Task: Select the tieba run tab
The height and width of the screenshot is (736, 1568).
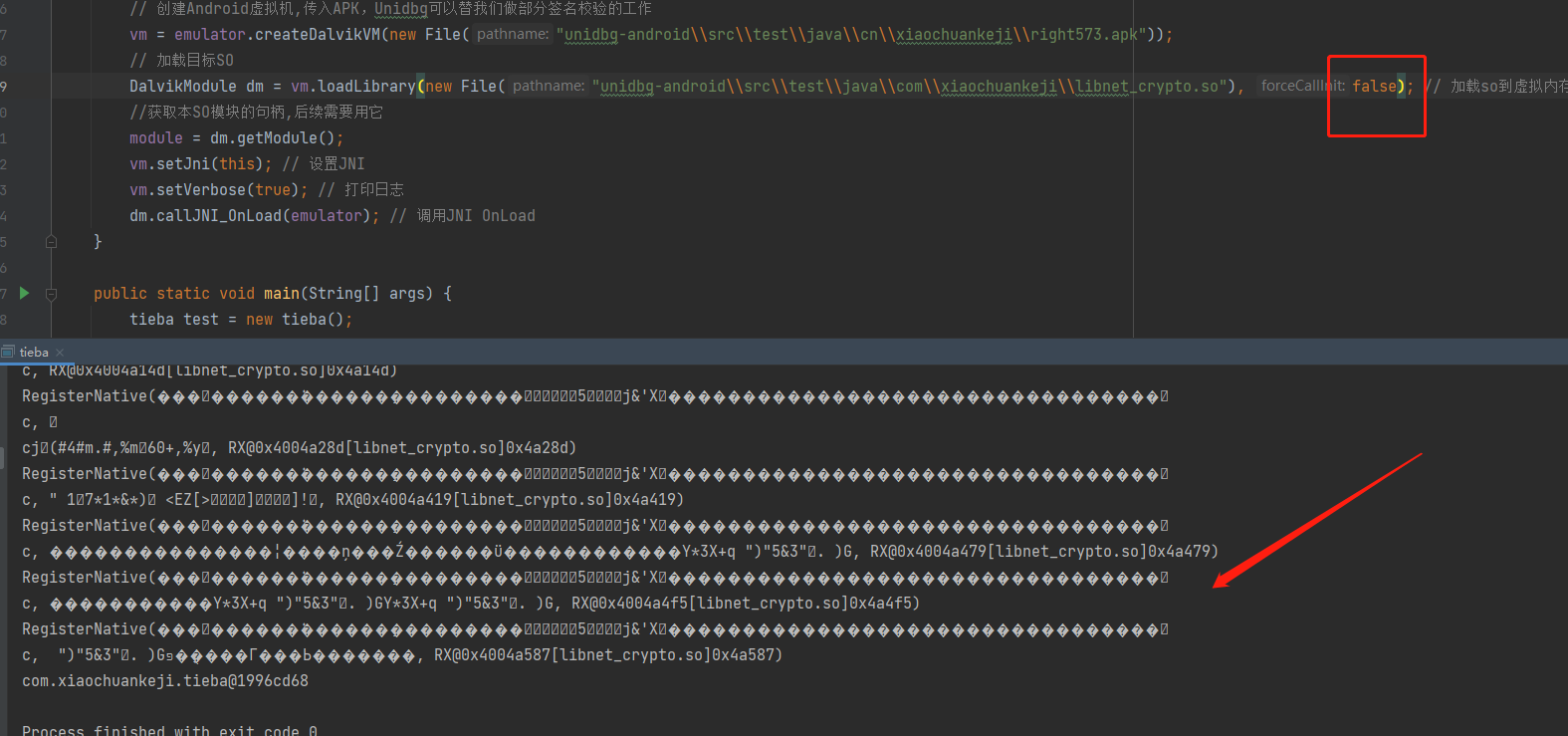Action: tap(34, 352)
